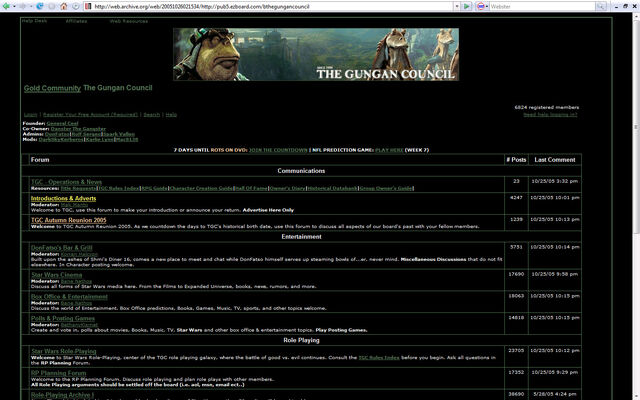Open TGC Autumn Reunion 2005 forum
The width and height of the screenshot is (640, 400).
pyautogui.click(x=69, y=220)
